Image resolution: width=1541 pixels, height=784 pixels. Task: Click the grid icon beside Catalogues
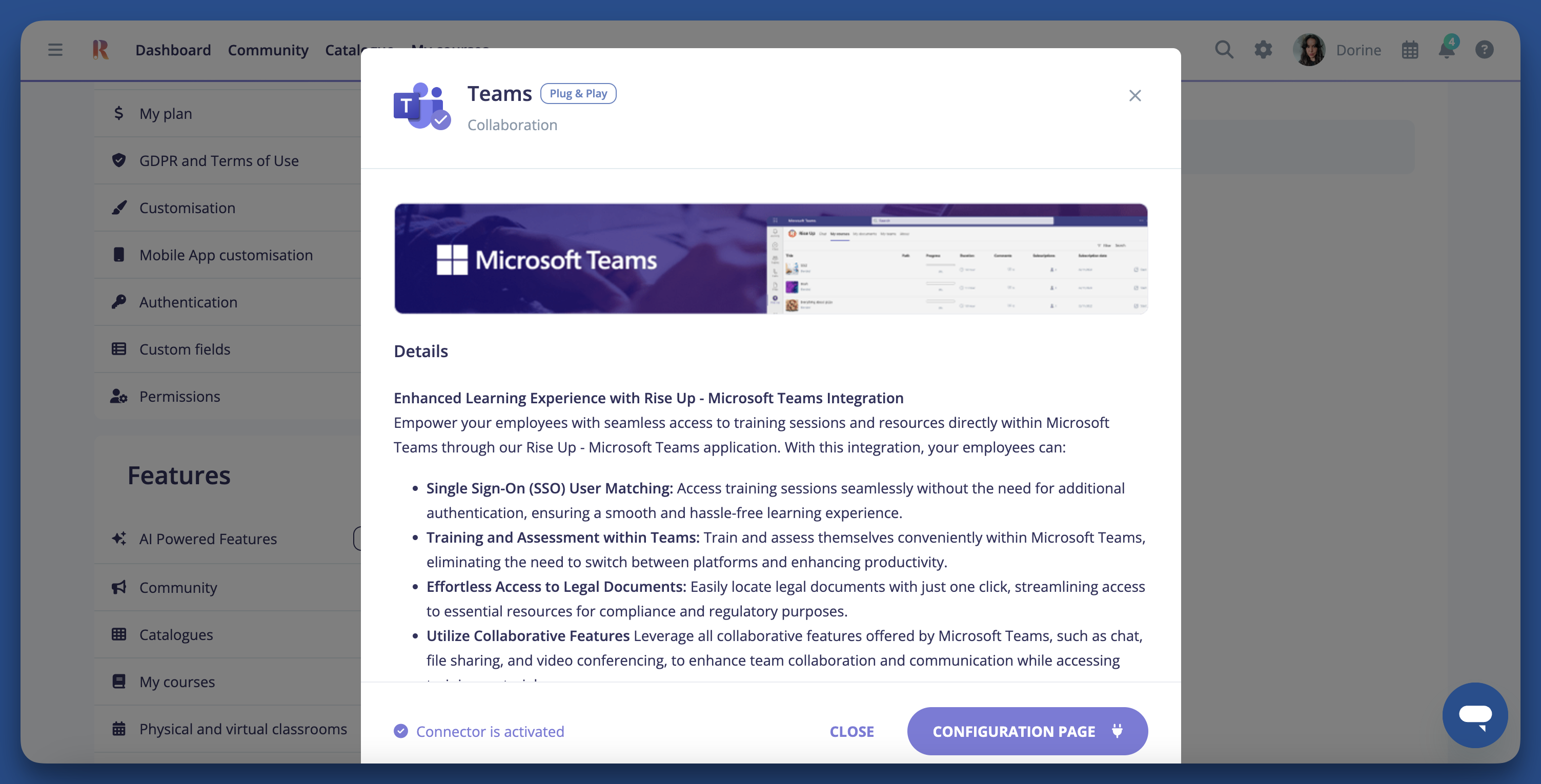(118, 634)
